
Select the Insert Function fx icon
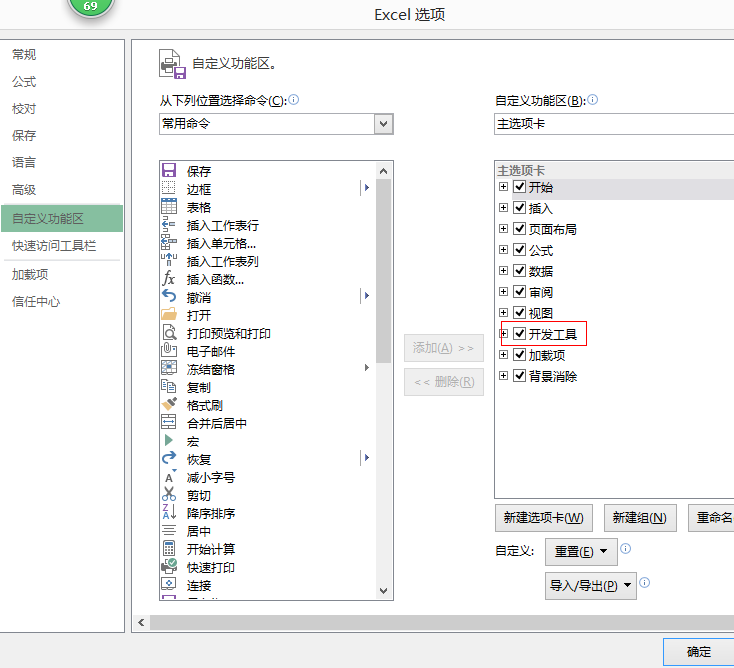[x=169, y=279]
